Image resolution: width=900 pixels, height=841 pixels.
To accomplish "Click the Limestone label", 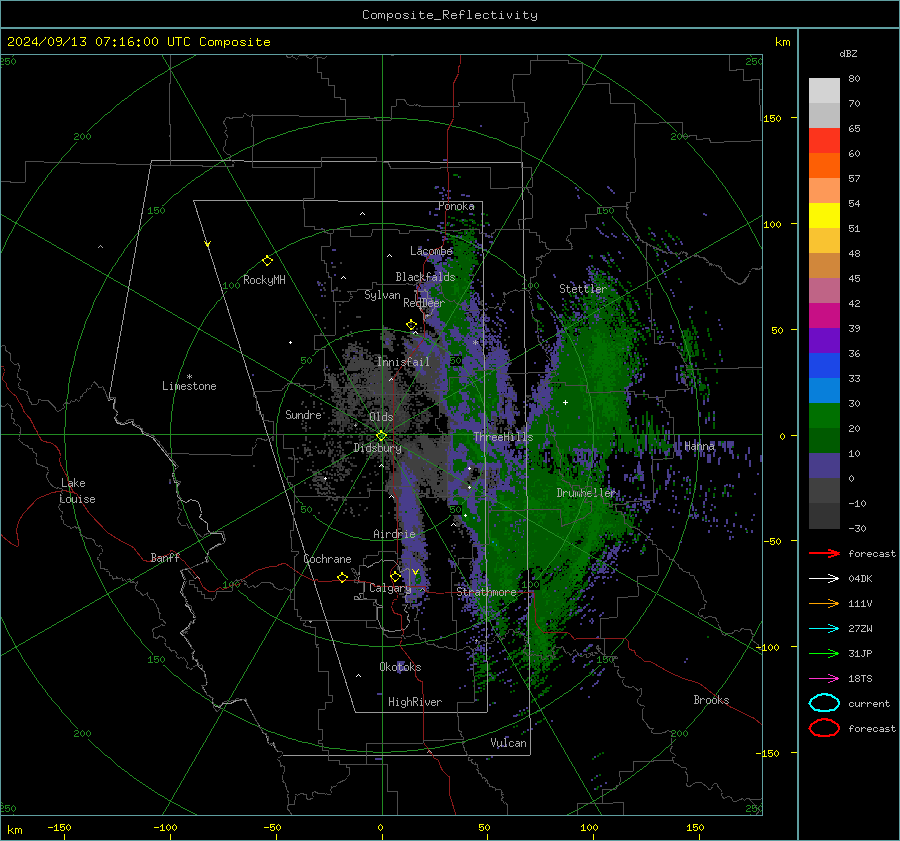I will pyautogui.click(x=189, y=386).
